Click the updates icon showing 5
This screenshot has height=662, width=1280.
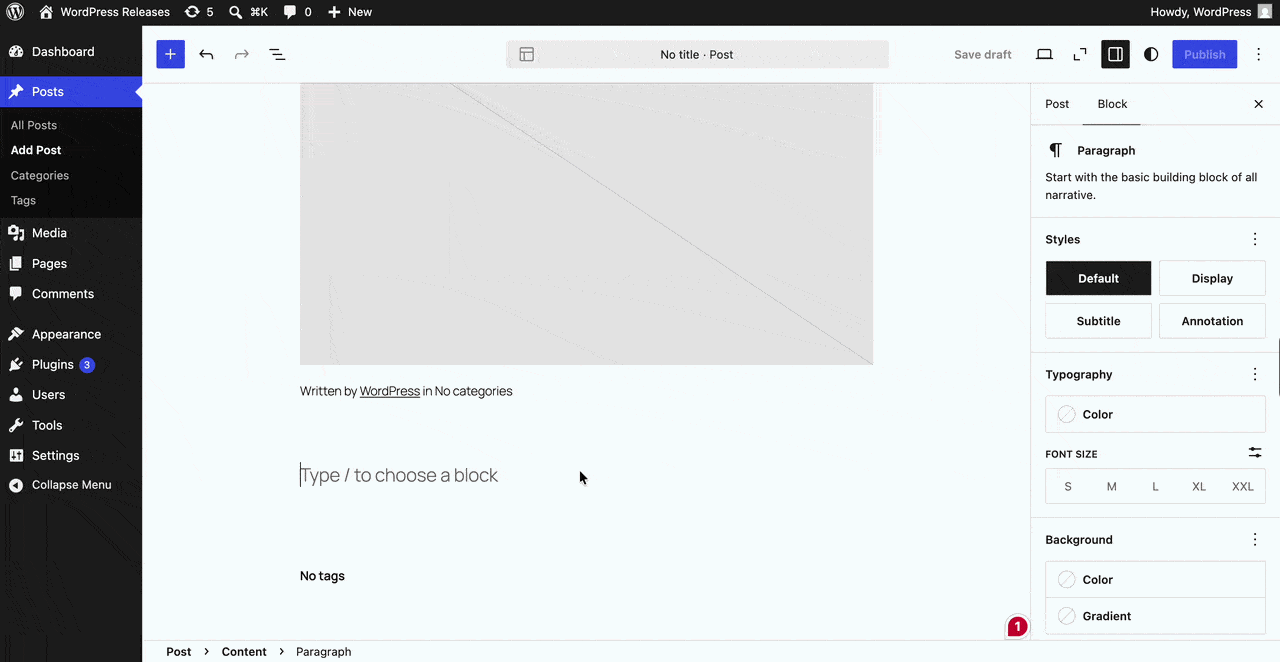click(x=199, y=12)
